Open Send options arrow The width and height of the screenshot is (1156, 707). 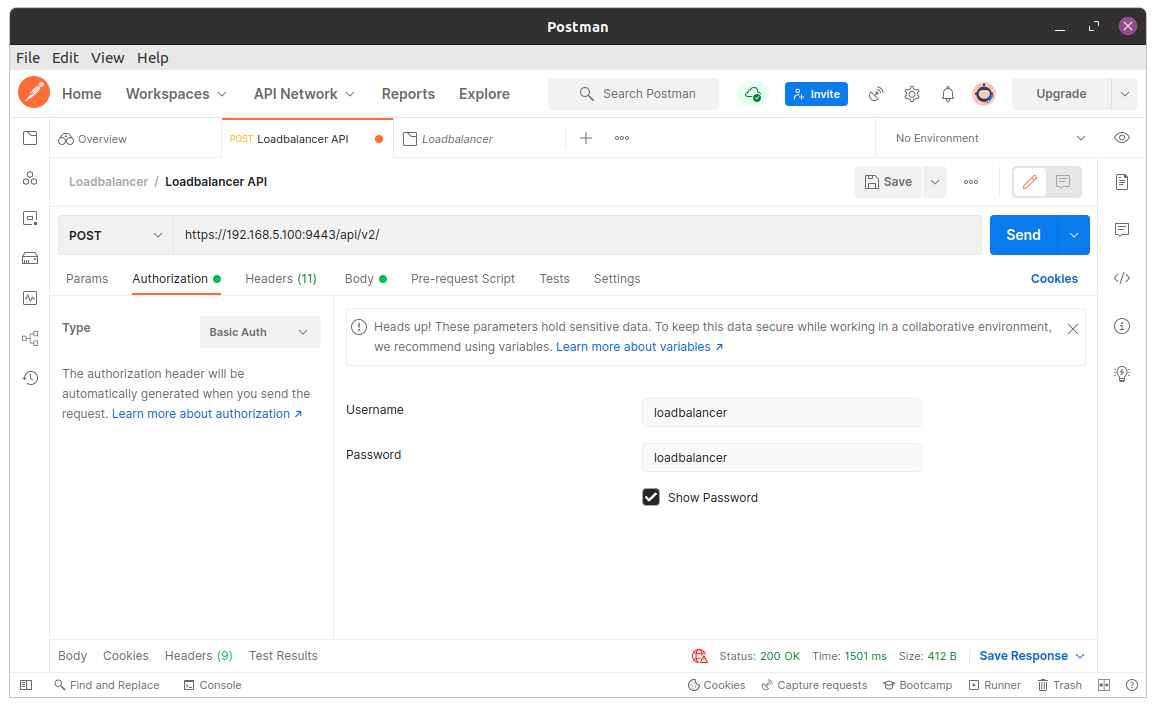[1074, 235]
